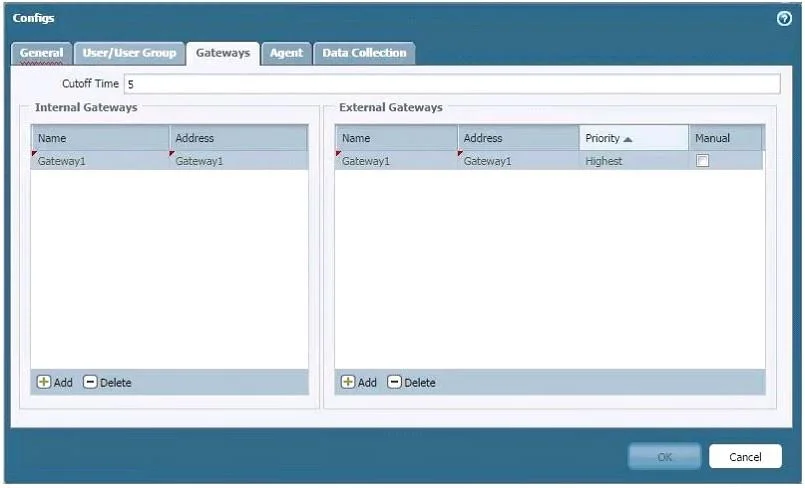
Task: Click the minus icon under Internal Gateways
Action: 90,382
